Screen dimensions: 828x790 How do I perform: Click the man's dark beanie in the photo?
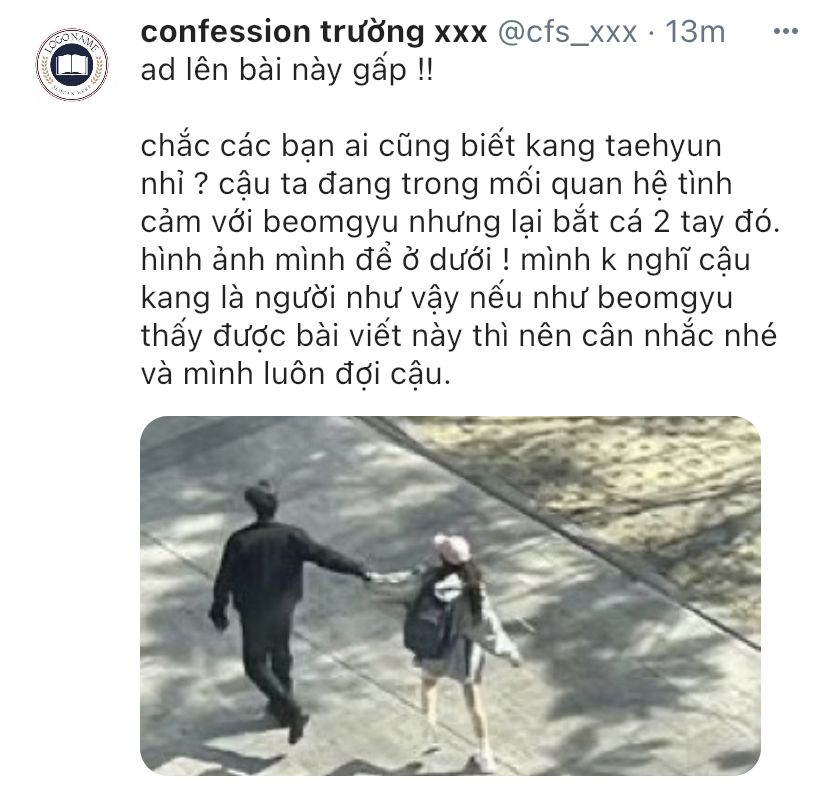point(261,496)
